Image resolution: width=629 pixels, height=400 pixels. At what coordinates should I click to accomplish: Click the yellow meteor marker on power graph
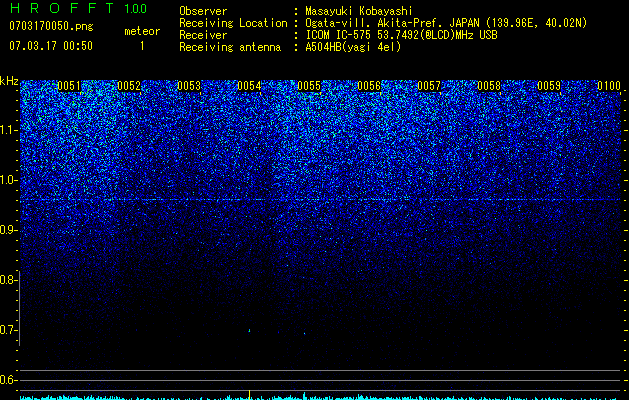pyautogui.click(x=250, y=394)
